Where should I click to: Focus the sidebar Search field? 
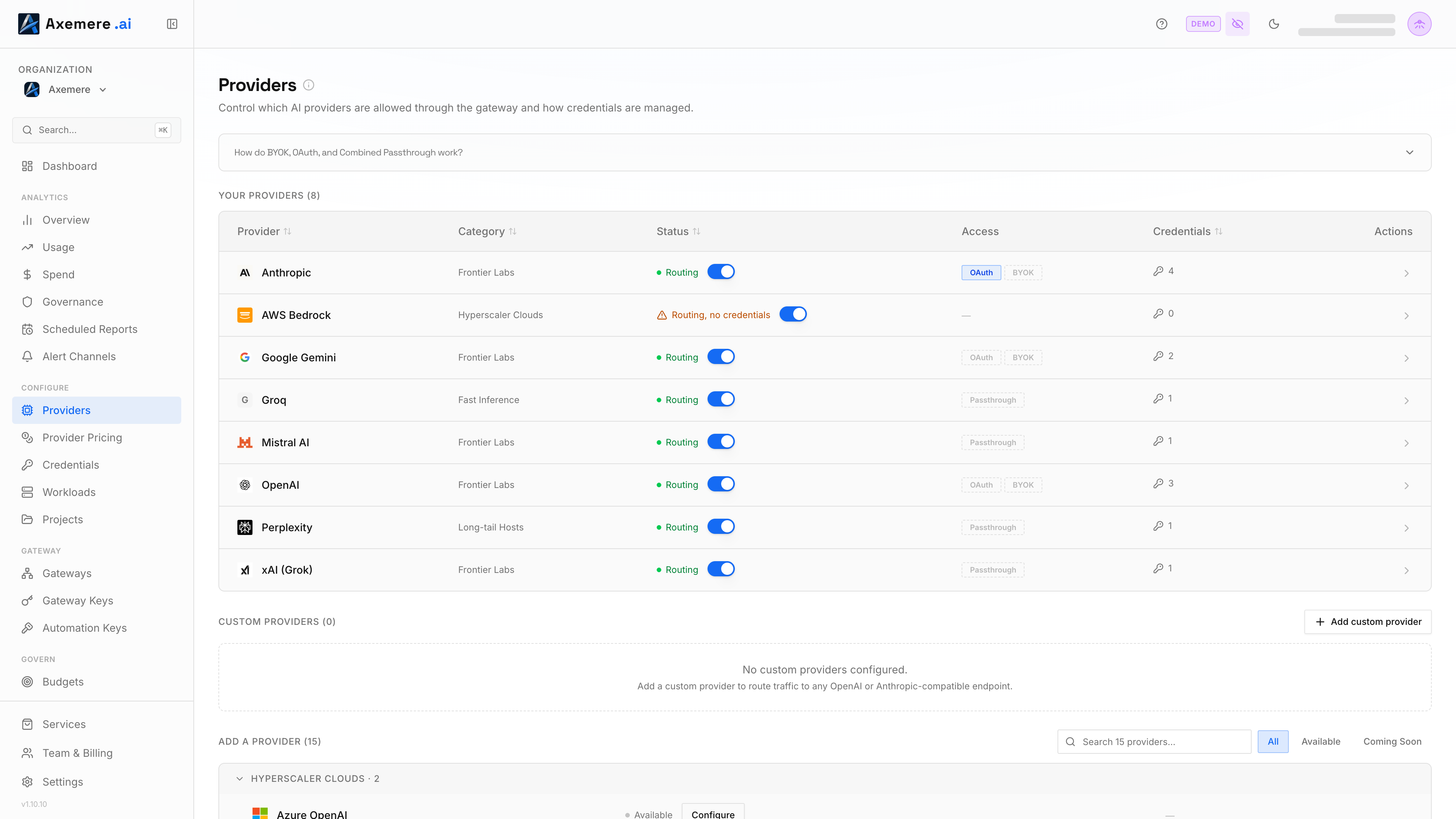(97, 130)
